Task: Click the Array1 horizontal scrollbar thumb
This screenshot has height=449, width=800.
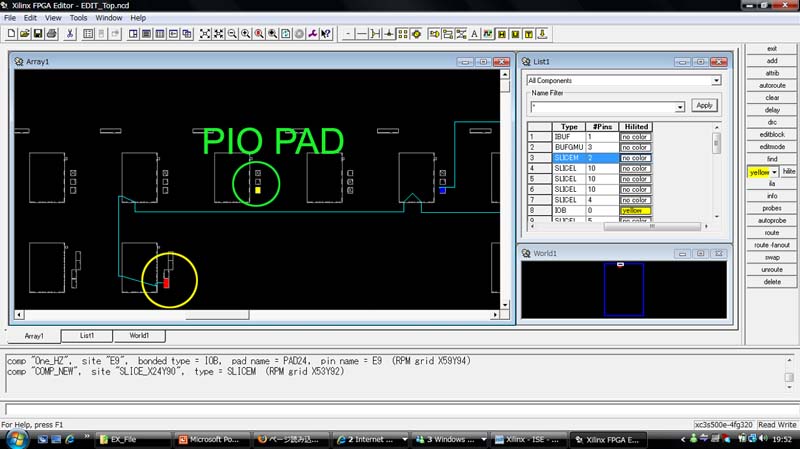Action: (217, 315)
